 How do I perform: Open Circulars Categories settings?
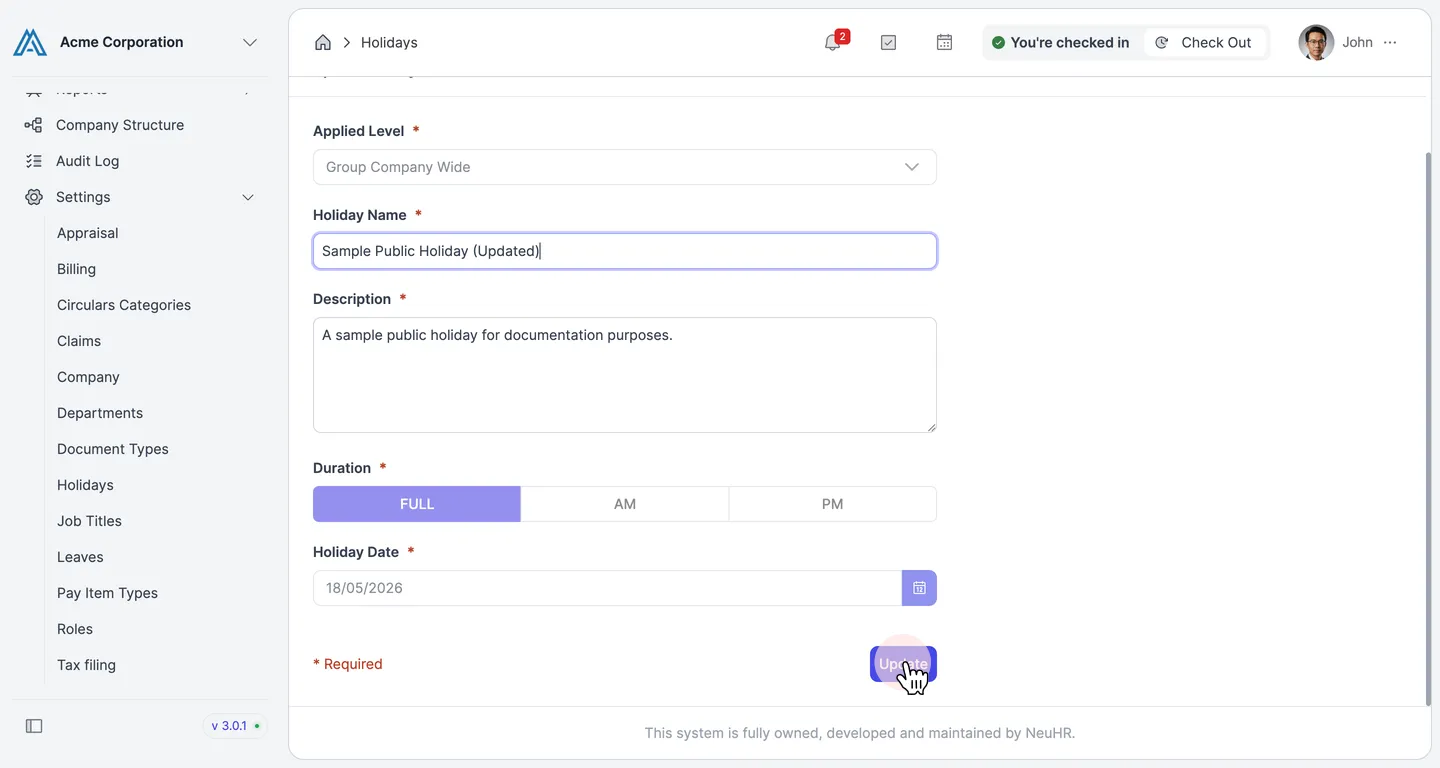[x=124, y=305]
